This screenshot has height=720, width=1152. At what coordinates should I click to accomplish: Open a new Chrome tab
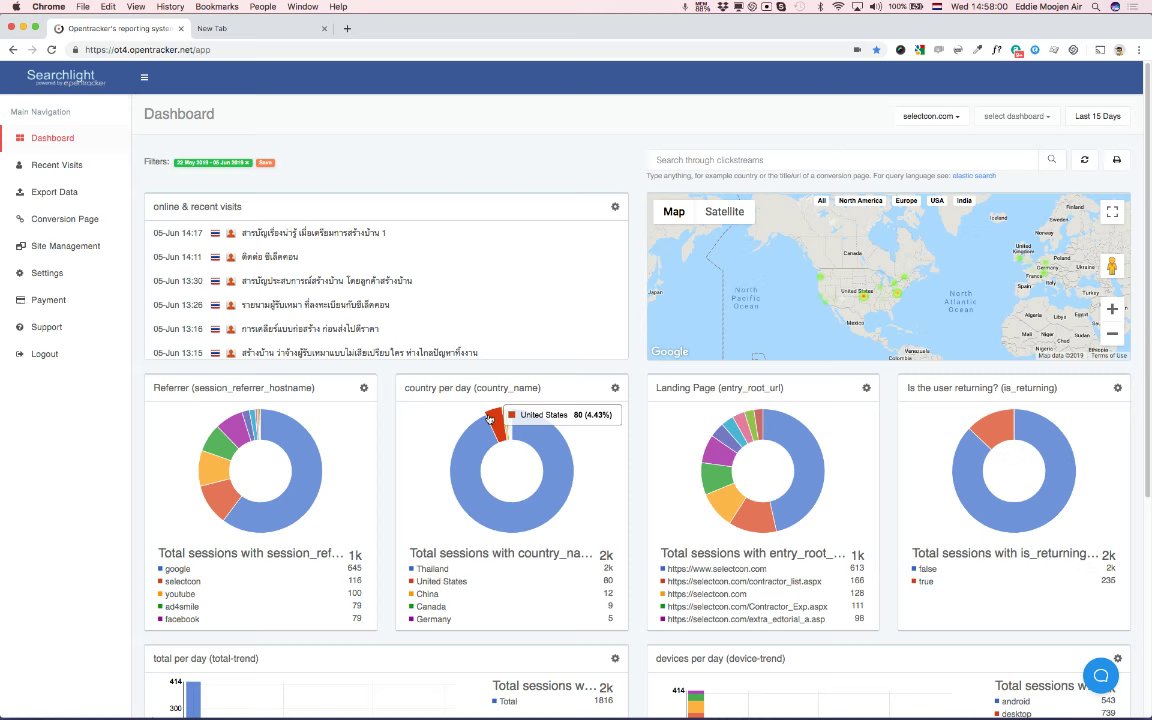click(x=348, y=29)
